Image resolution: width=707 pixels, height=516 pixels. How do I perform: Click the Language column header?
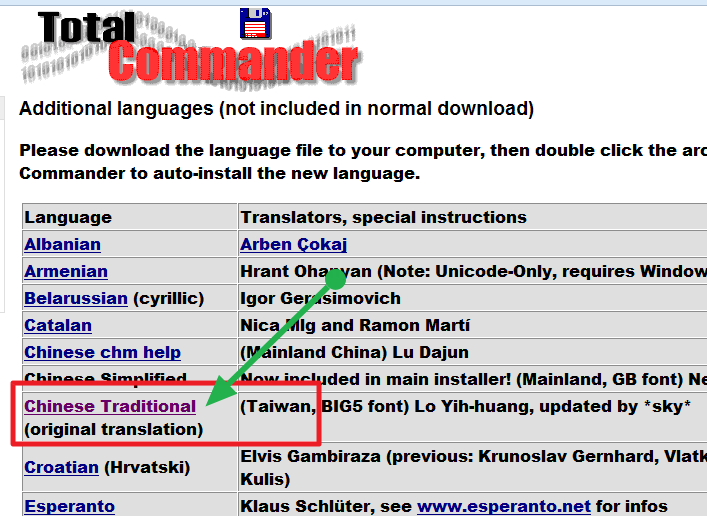(x=68, y=217)
